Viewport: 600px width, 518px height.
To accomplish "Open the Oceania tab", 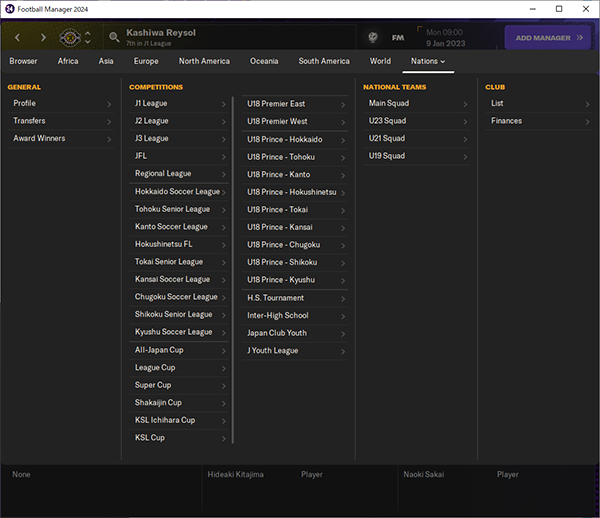I will pos(264,61).
